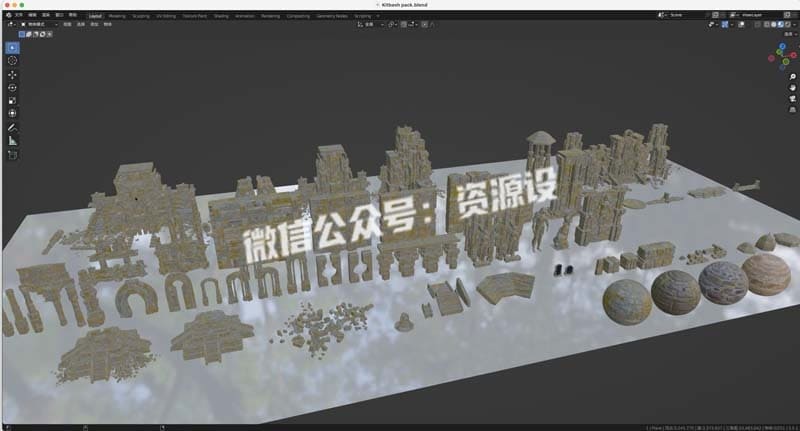
Task: Select the Rotate tool
Action: pos(12,88)
